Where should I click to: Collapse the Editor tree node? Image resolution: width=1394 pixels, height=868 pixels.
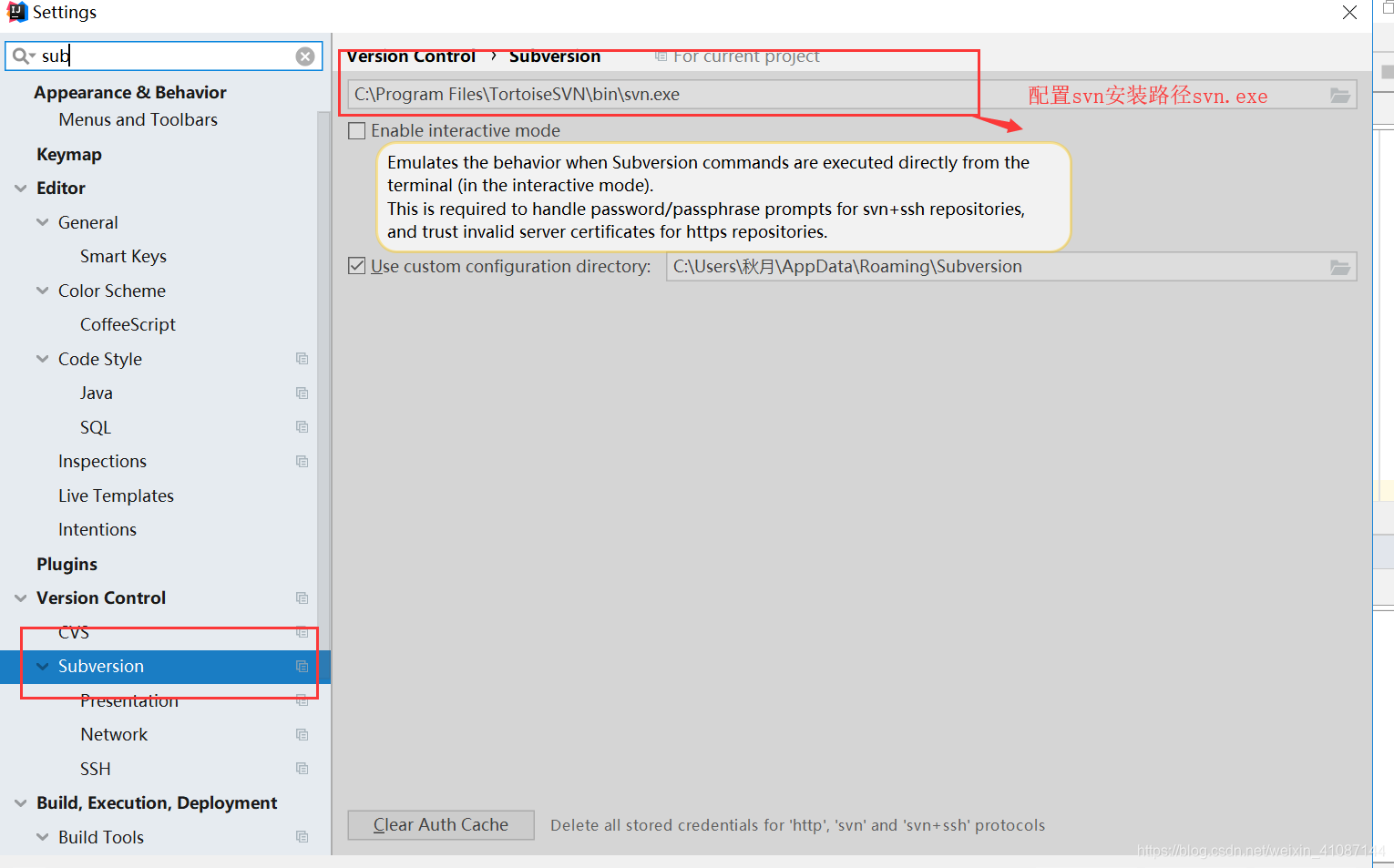tap(21, 189)
